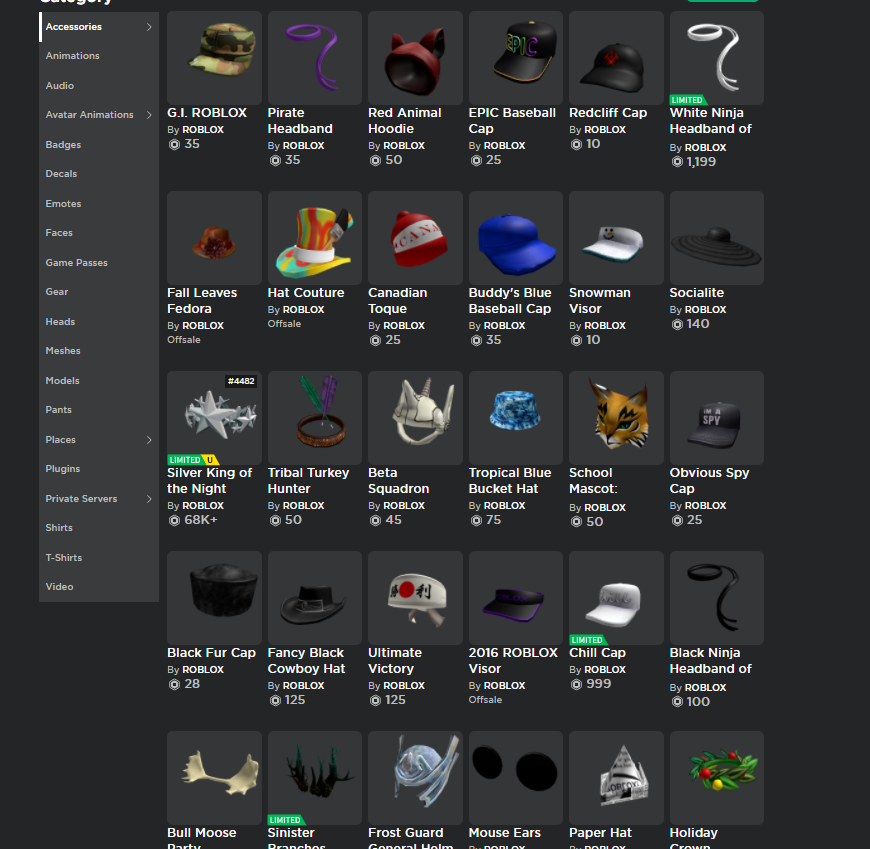Open the Game Passes category

(x=77, y=262)
